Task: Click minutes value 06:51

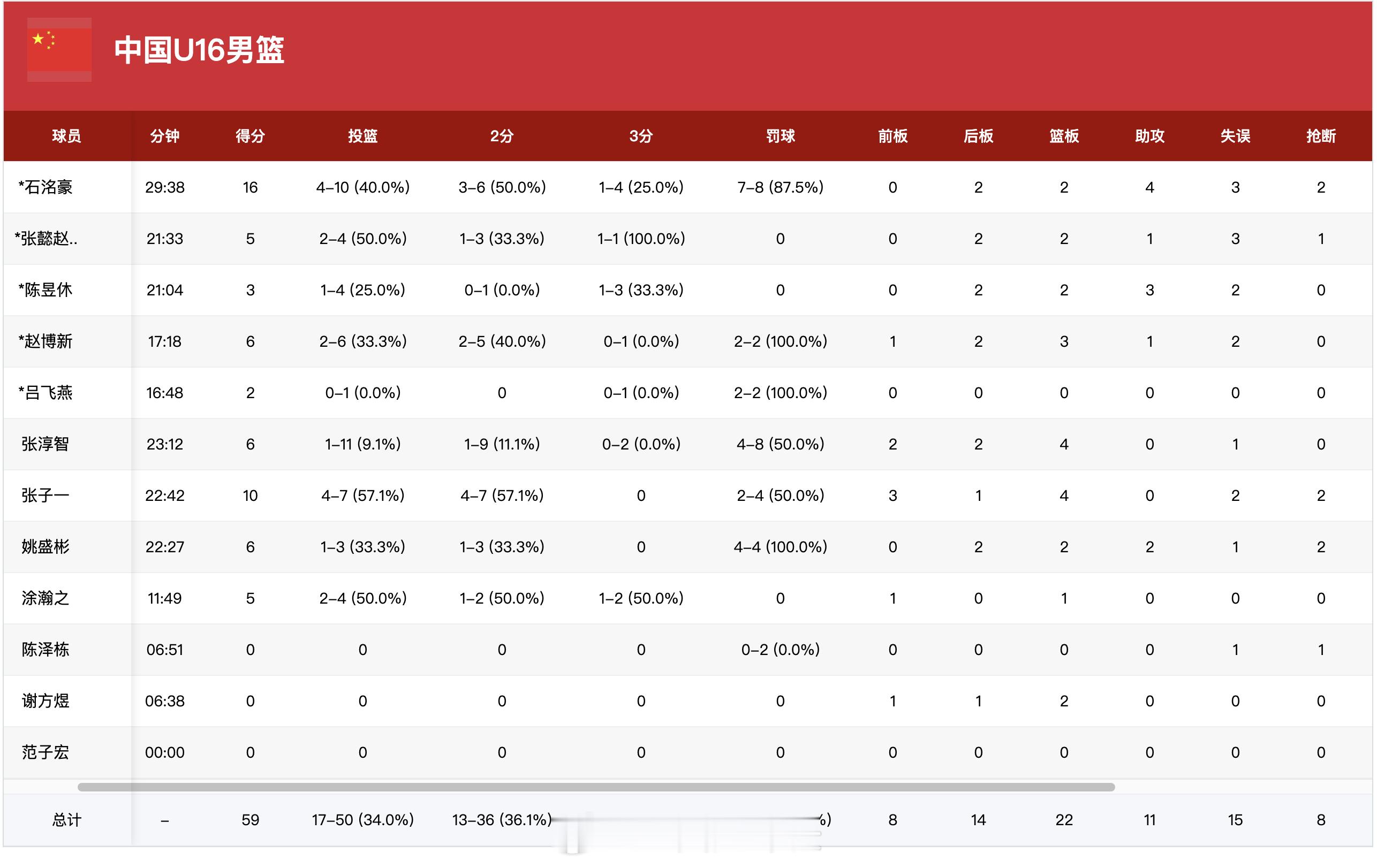Action: 165,650
